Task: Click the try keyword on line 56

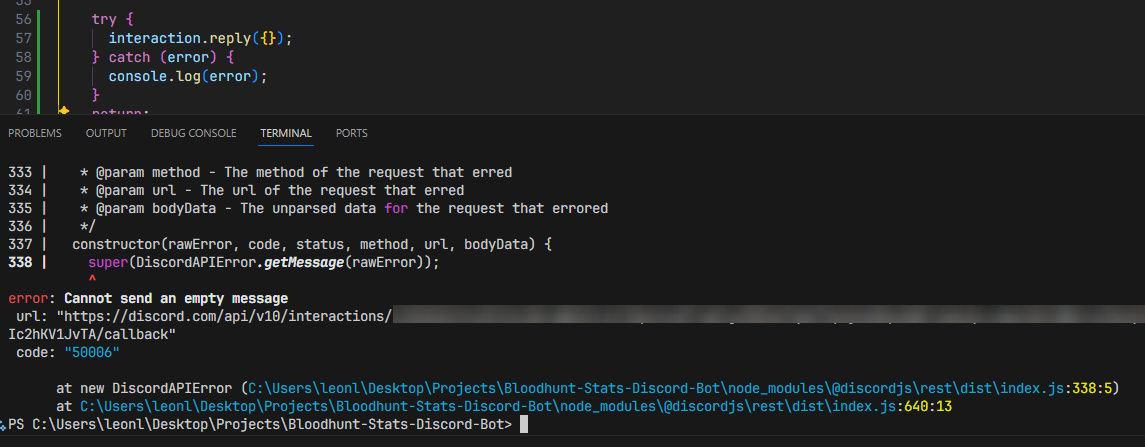Action: (104, 19)
